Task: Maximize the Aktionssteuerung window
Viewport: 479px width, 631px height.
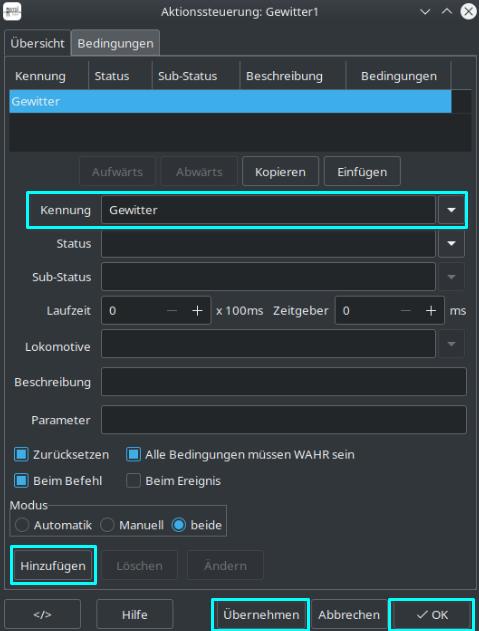Action: (x=446, y=12)
